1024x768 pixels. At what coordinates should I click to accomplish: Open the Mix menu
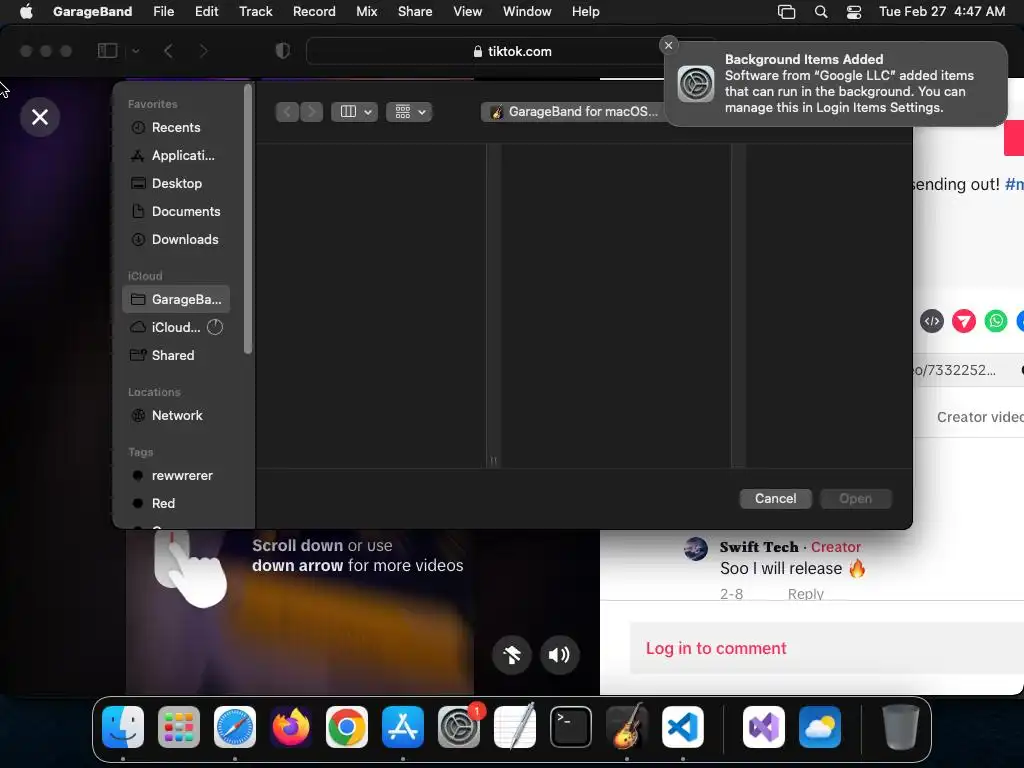click(366, 12)
